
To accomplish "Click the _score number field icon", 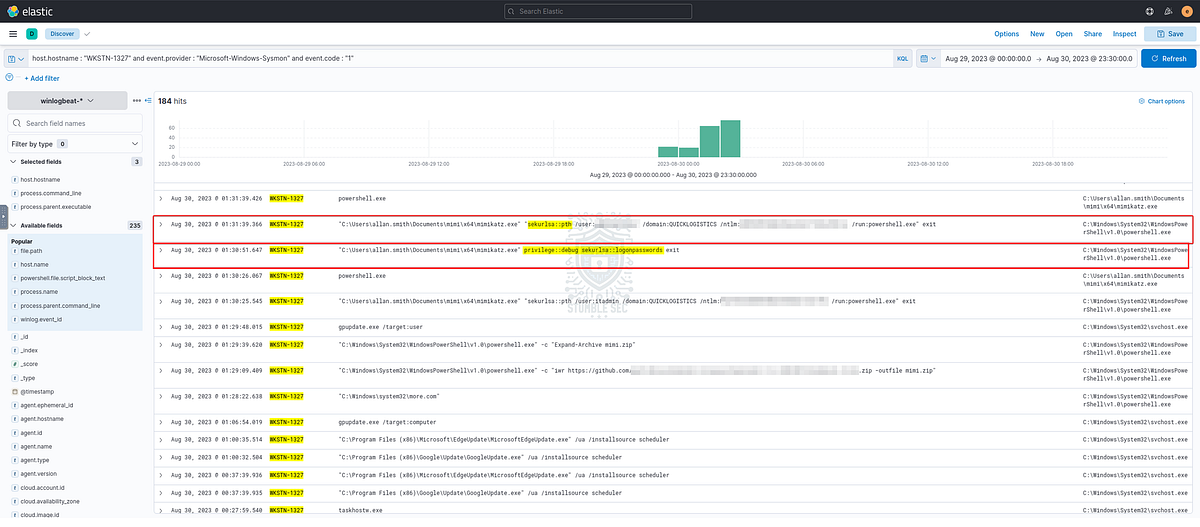I will click(x=14, y=364).
